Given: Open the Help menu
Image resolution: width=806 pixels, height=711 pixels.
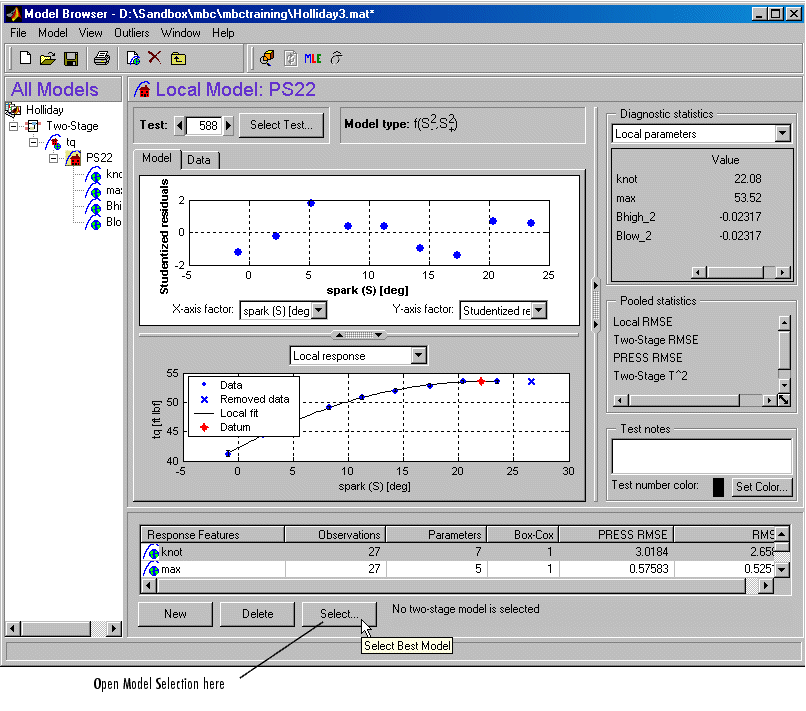Looking at the screenshot, I should point(223,33).
